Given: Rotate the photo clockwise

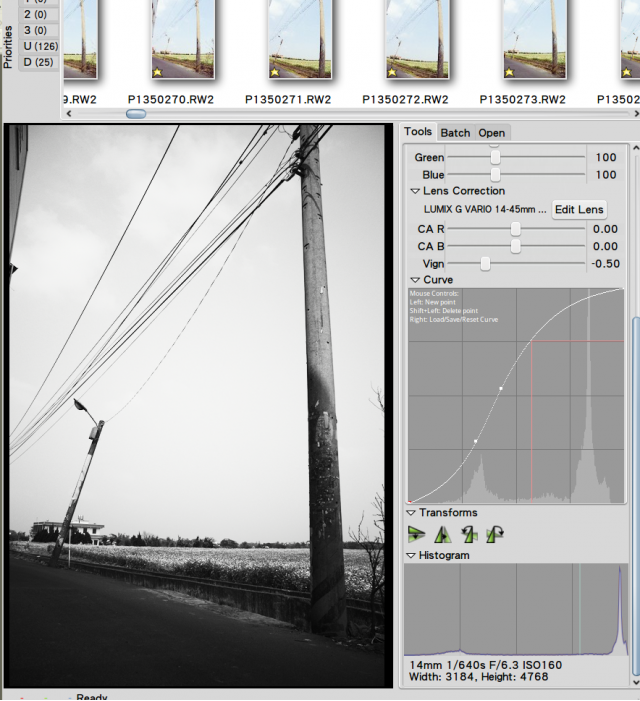Looking at the screenshot, I should pyautogui.click(x=495, y=534).
